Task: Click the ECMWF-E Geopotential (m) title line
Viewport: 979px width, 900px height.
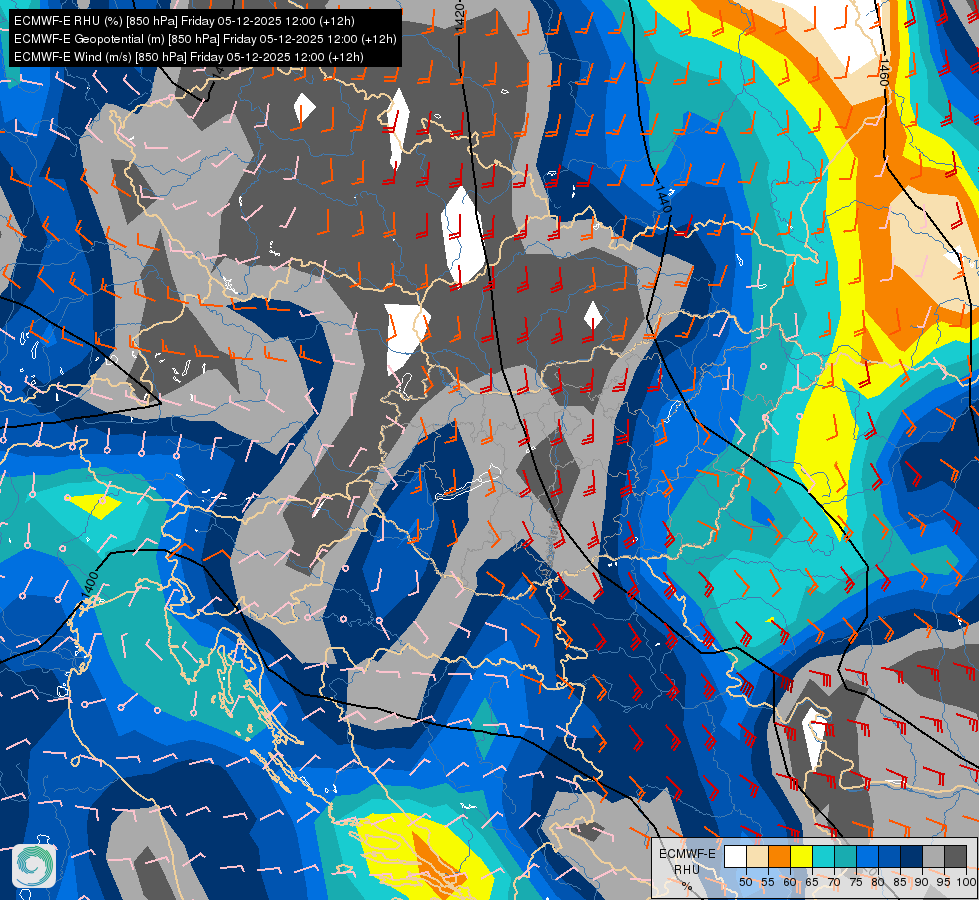Action: click(205, 39)
